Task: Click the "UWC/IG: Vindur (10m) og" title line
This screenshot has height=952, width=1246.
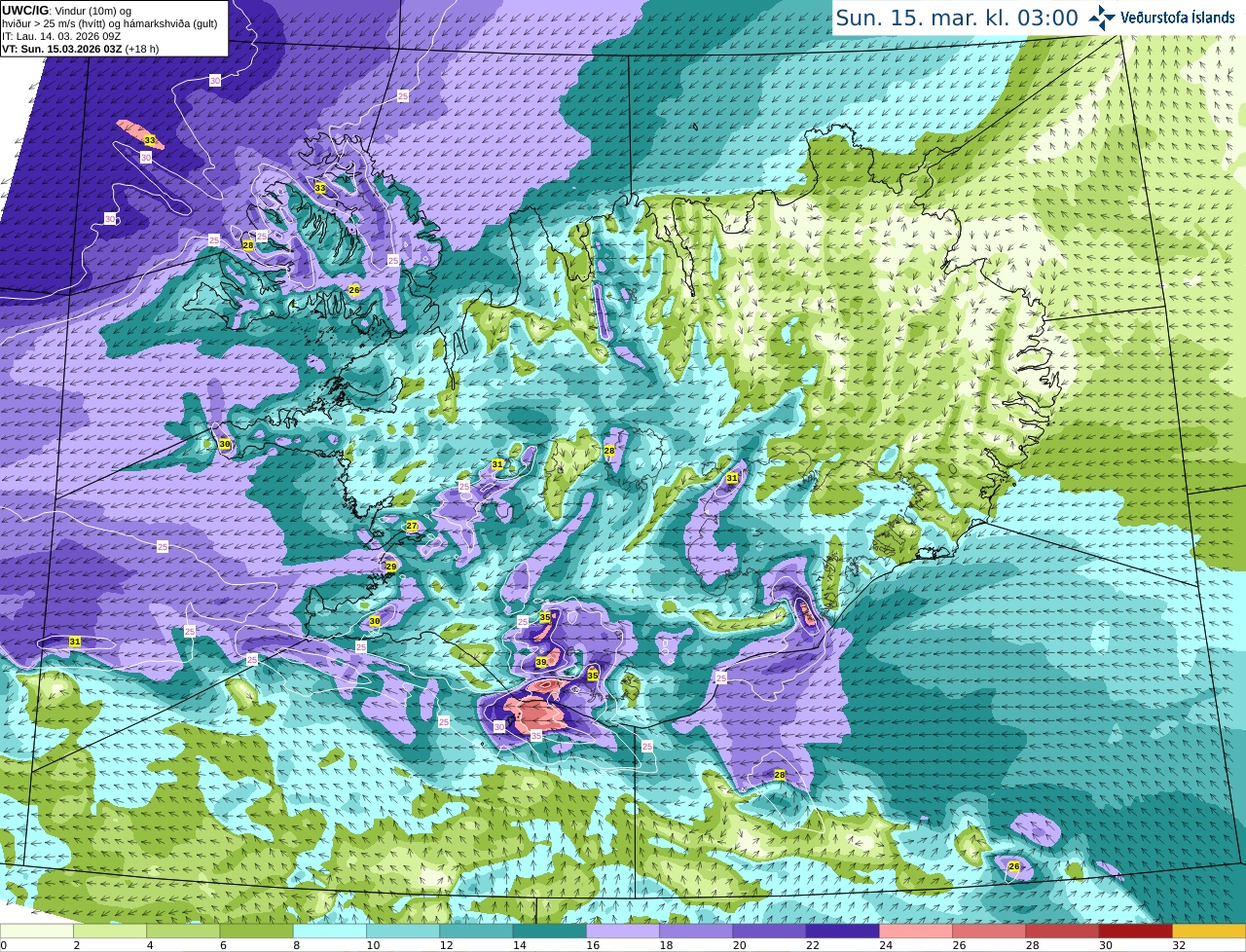Action: coord(67,11)
